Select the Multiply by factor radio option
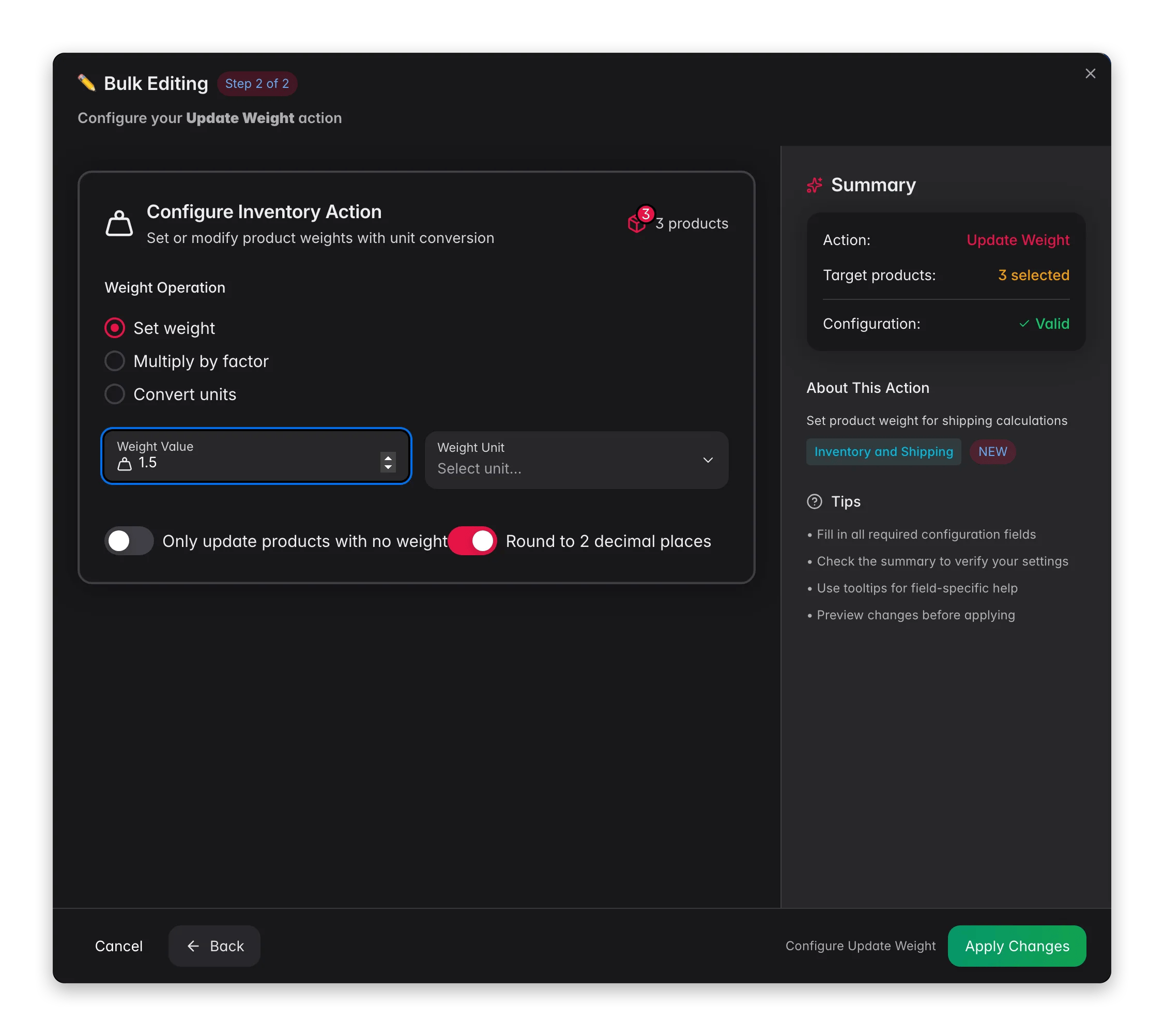This screenshot has height=1036, width=1164. [x=114, y=361]
